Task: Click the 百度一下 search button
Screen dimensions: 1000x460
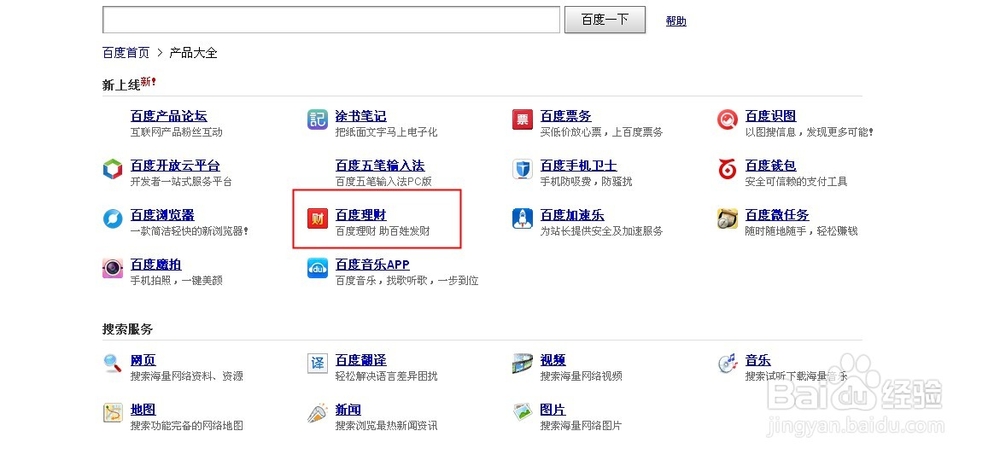Action: [x=605, y=20]
